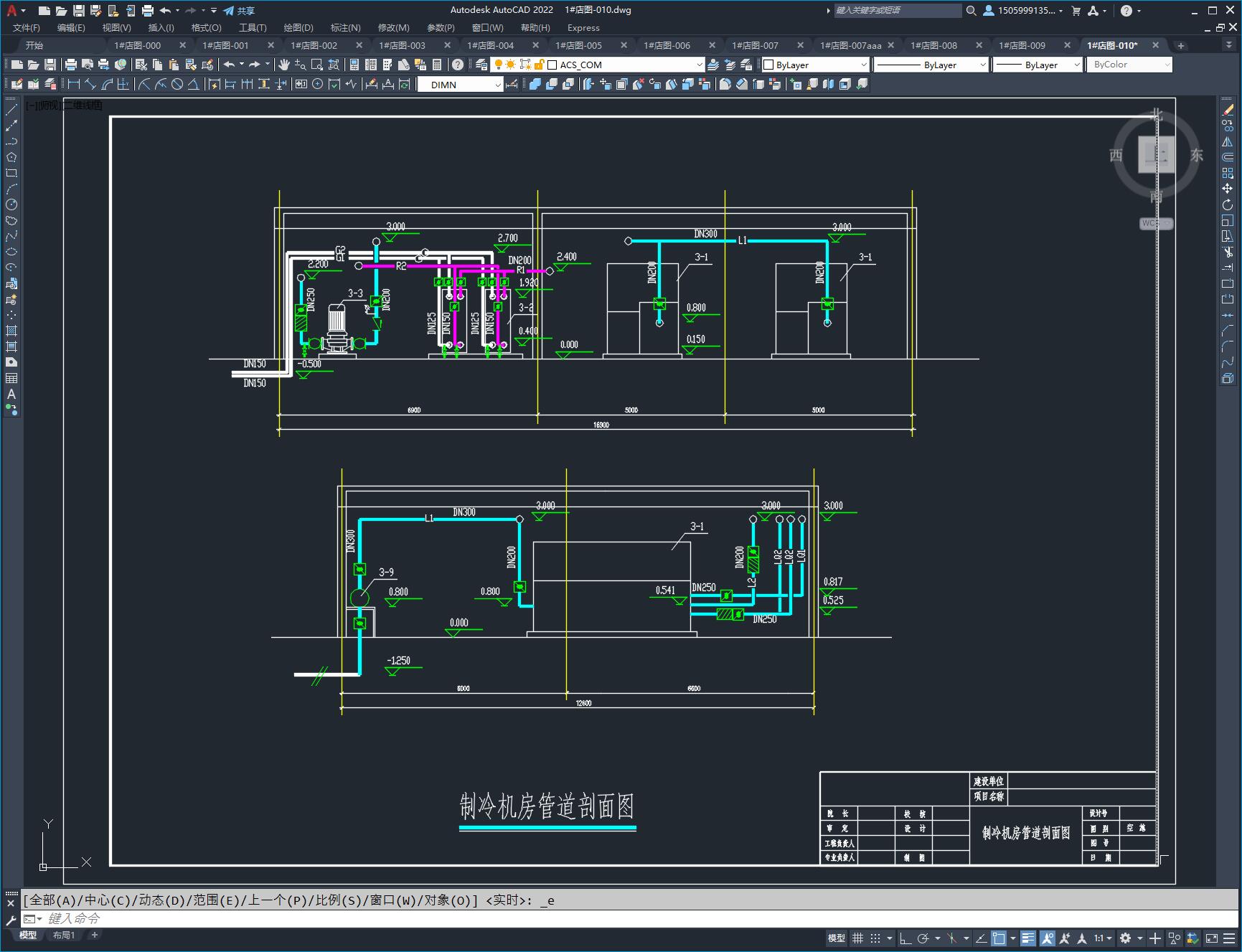Image resolution: width=1242 pixels, height=952 pixels.
Task: Toggle polar tracking in the status bar
Action: click(x=923, y=938)
